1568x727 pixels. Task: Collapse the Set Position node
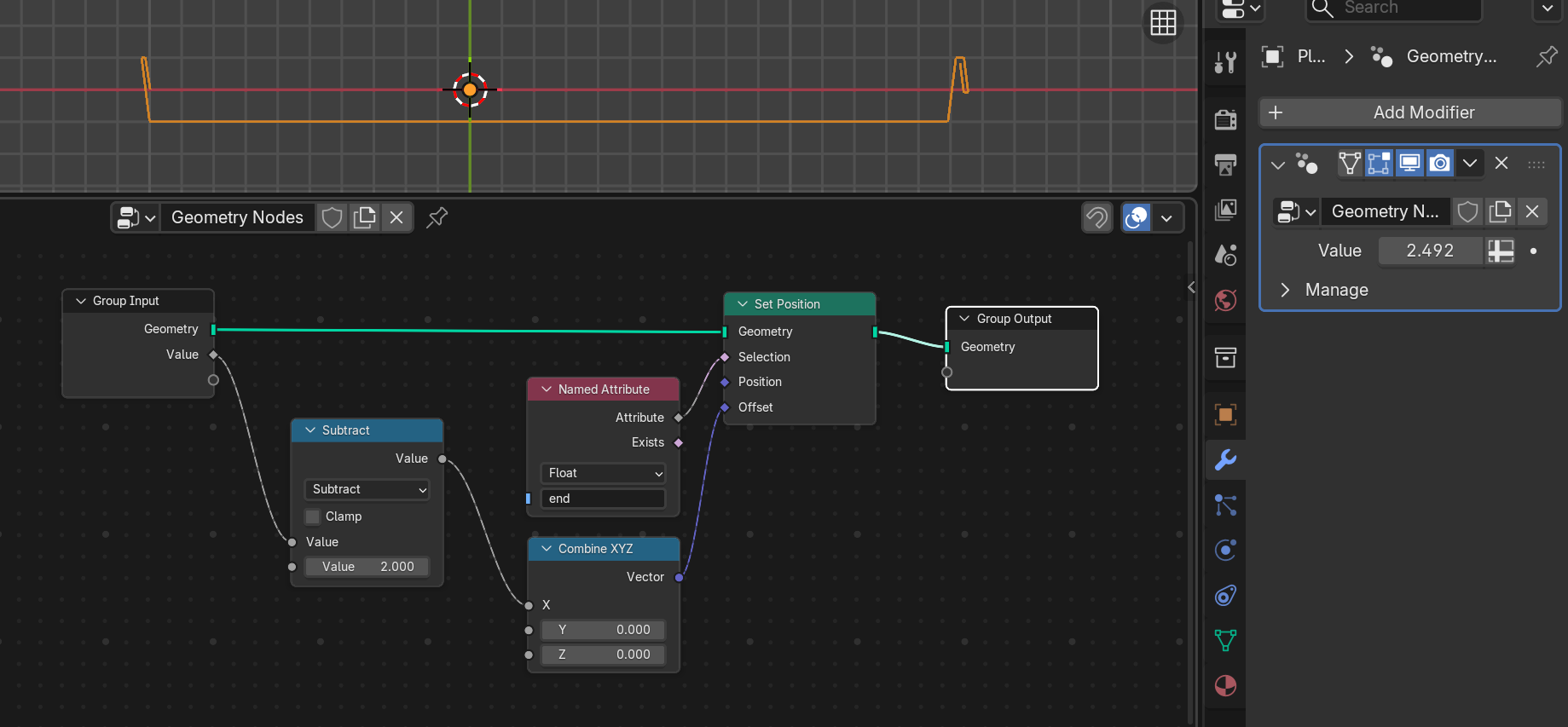(x=743, y=304)
